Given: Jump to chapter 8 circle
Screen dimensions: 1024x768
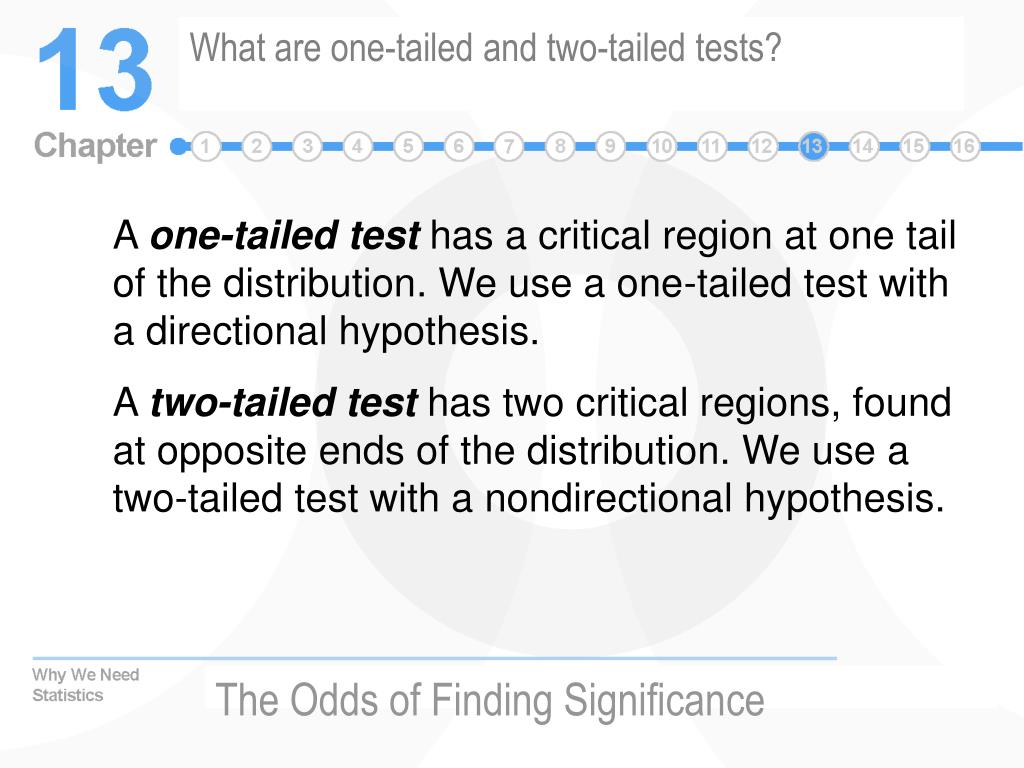Looking at the screenshot, I should [x=560, y=146].
